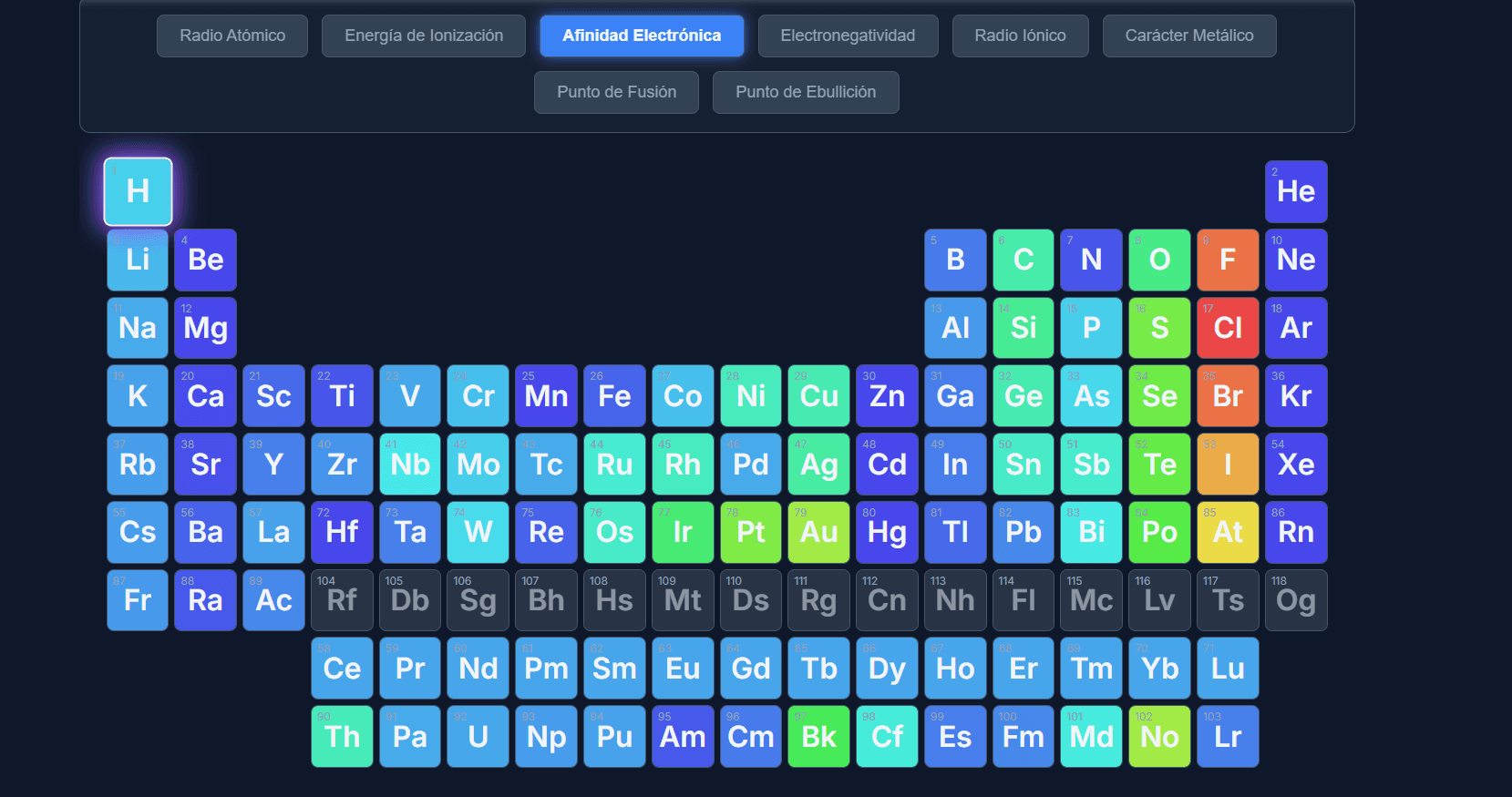Open the Gold (Au) element tile
The height and width of the screenshot is (797, 1512).
[x=818, y=532]
